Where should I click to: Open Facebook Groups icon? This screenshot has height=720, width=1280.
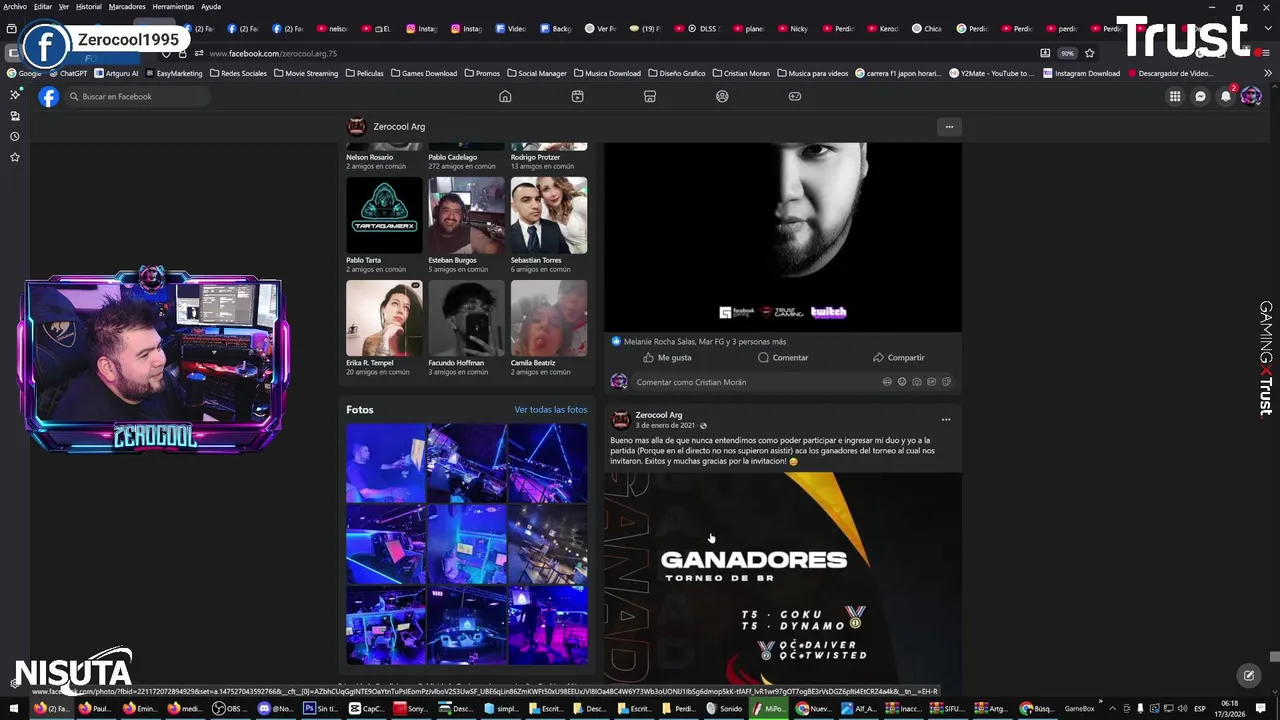[x=722, y=96]
